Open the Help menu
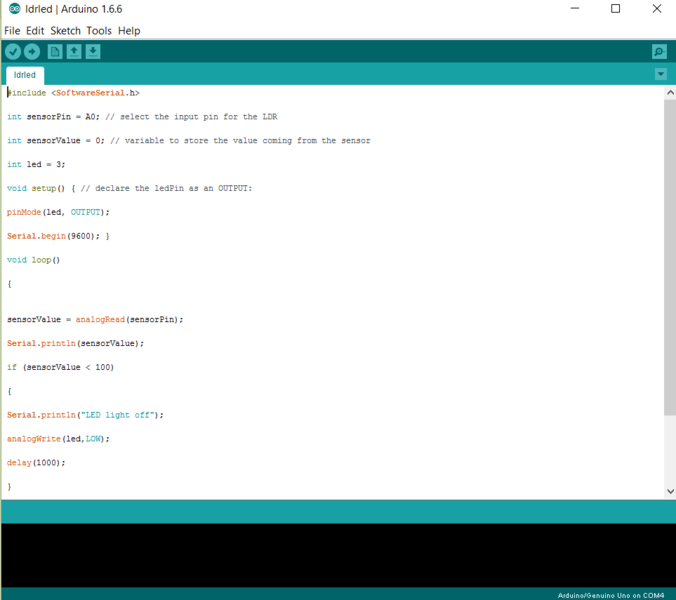The height and width of the screenshot is (600, 676). (129, 31)
